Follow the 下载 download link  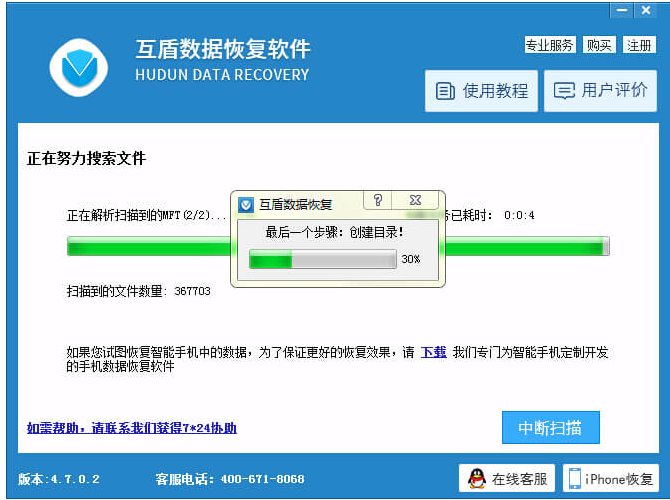point(433,352)
